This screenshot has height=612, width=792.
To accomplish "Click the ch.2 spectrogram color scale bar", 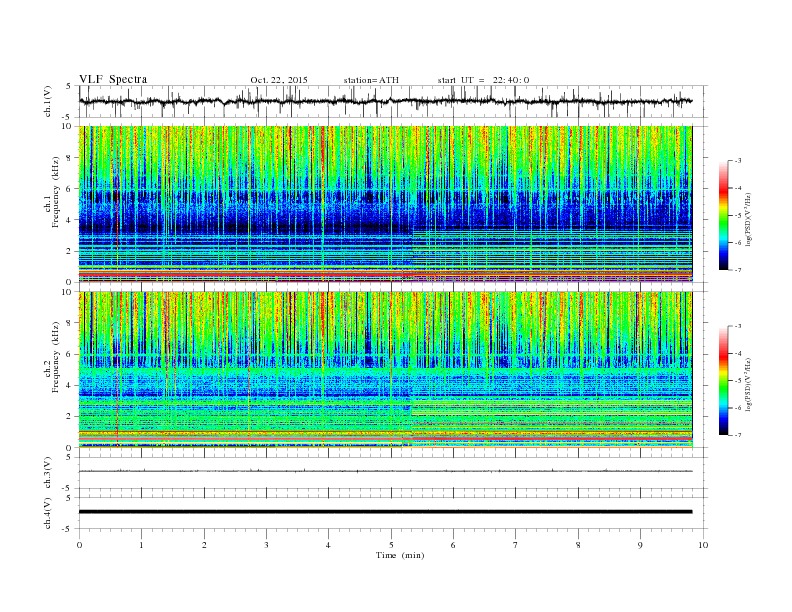I will [x=724, y=381].
